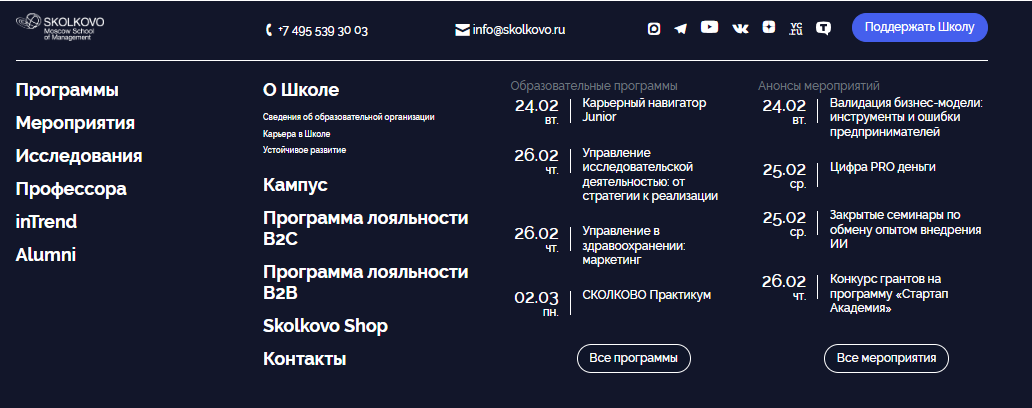Click the Поддержать Школу button

pyautogui.click(x=919, y=28)
